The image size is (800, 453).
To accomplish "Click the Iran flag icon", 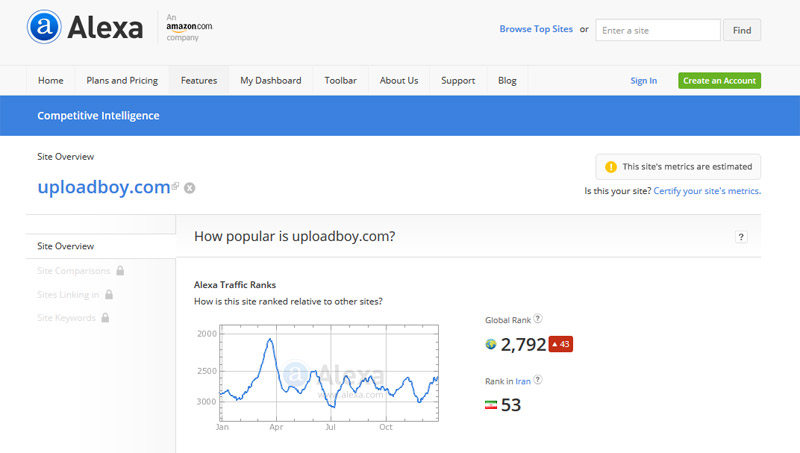I will (491, 405).
